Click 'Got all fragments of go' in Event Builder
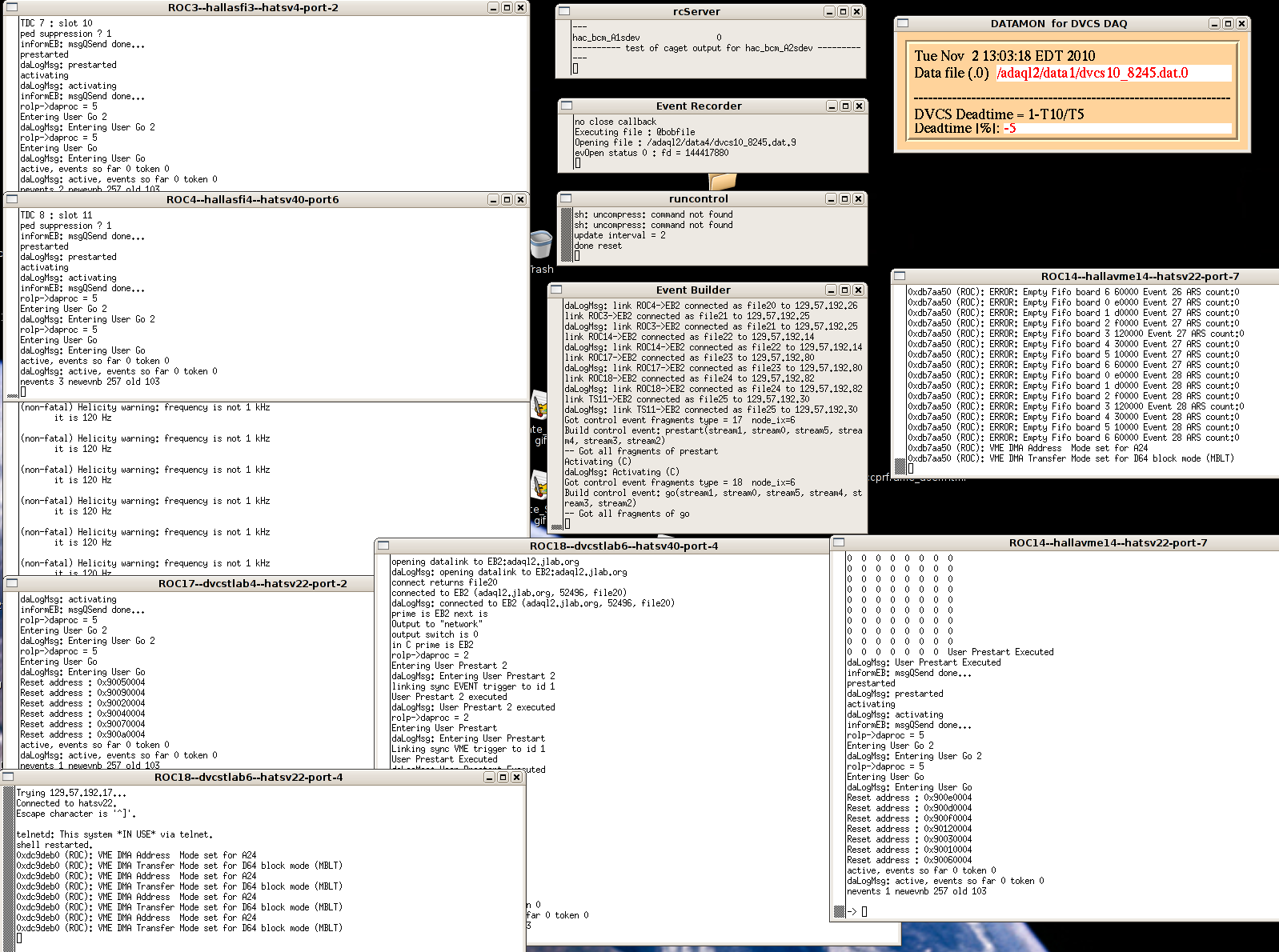 tap(634, 514)
